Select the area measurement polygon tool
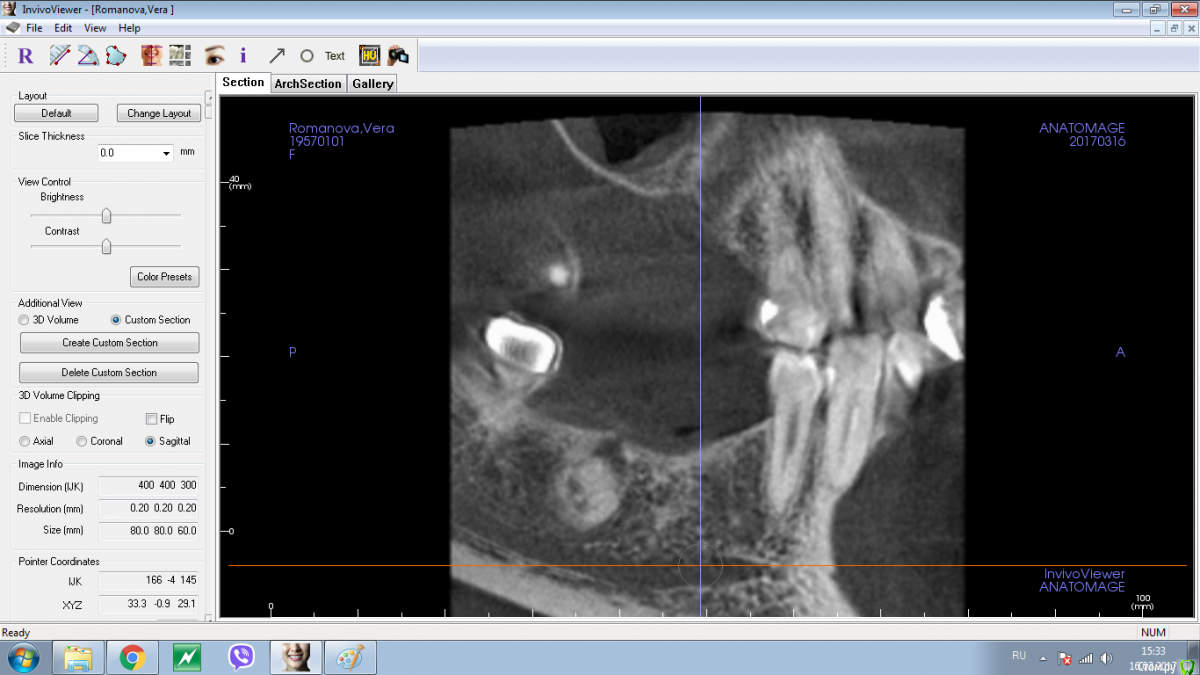This screenshot has height=675, width=1200. pos(116,56)
